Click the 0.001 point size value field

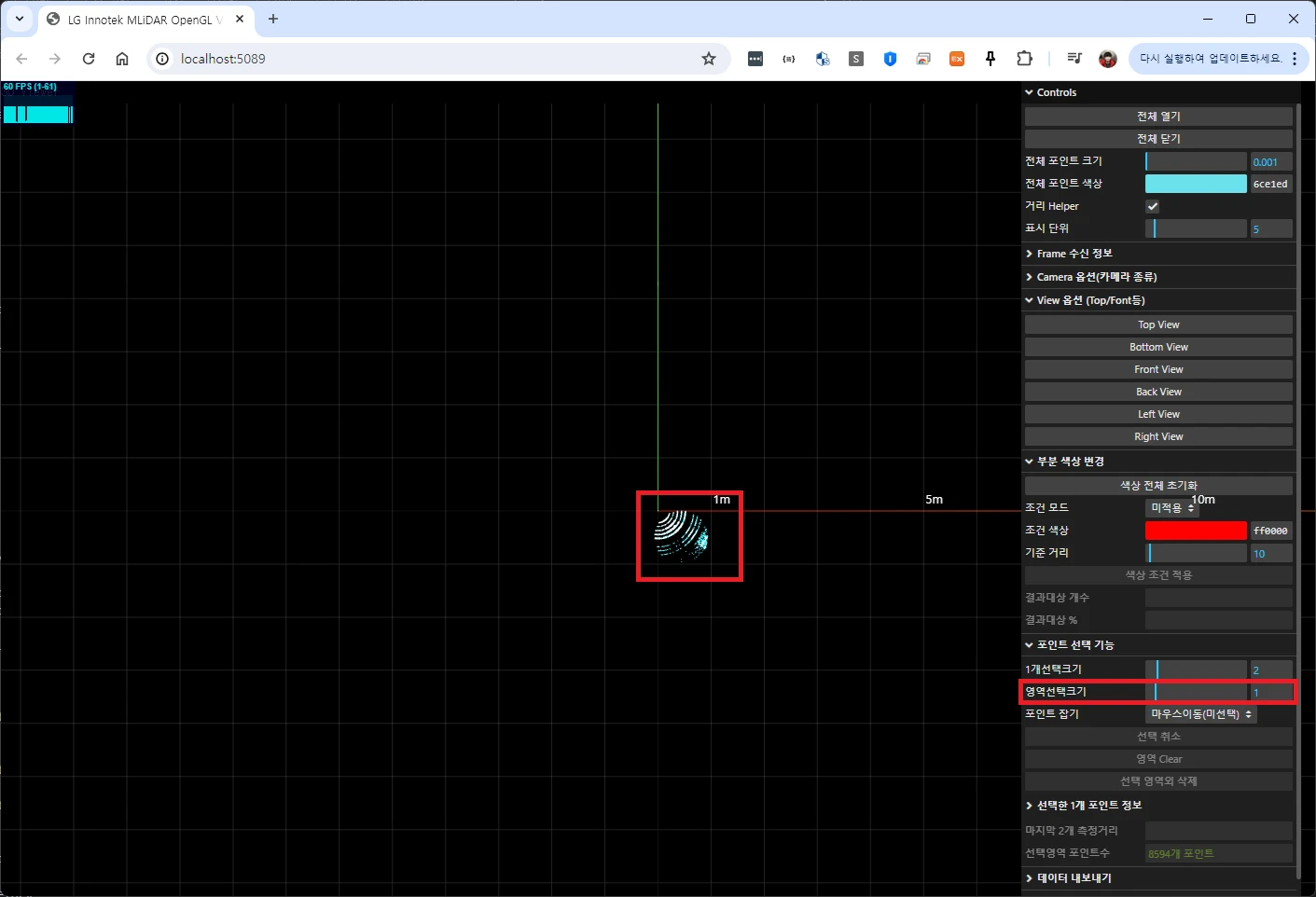[x=1271, y=161]
